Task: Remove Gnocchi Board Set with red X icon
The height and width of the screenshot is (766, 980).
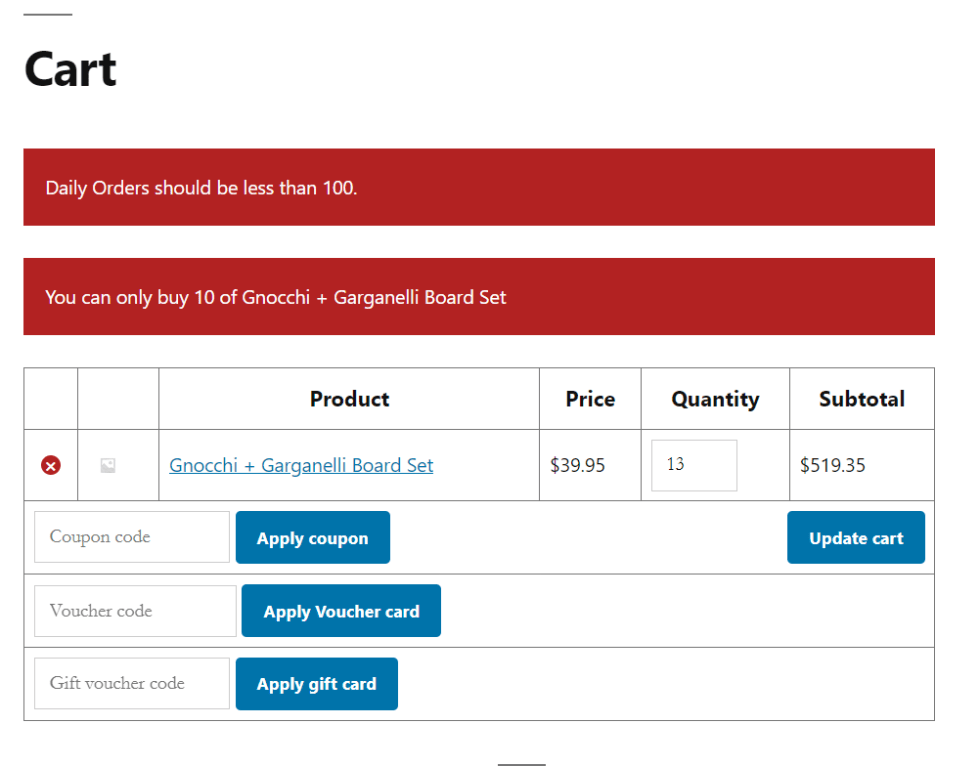Action: point(50,465)
